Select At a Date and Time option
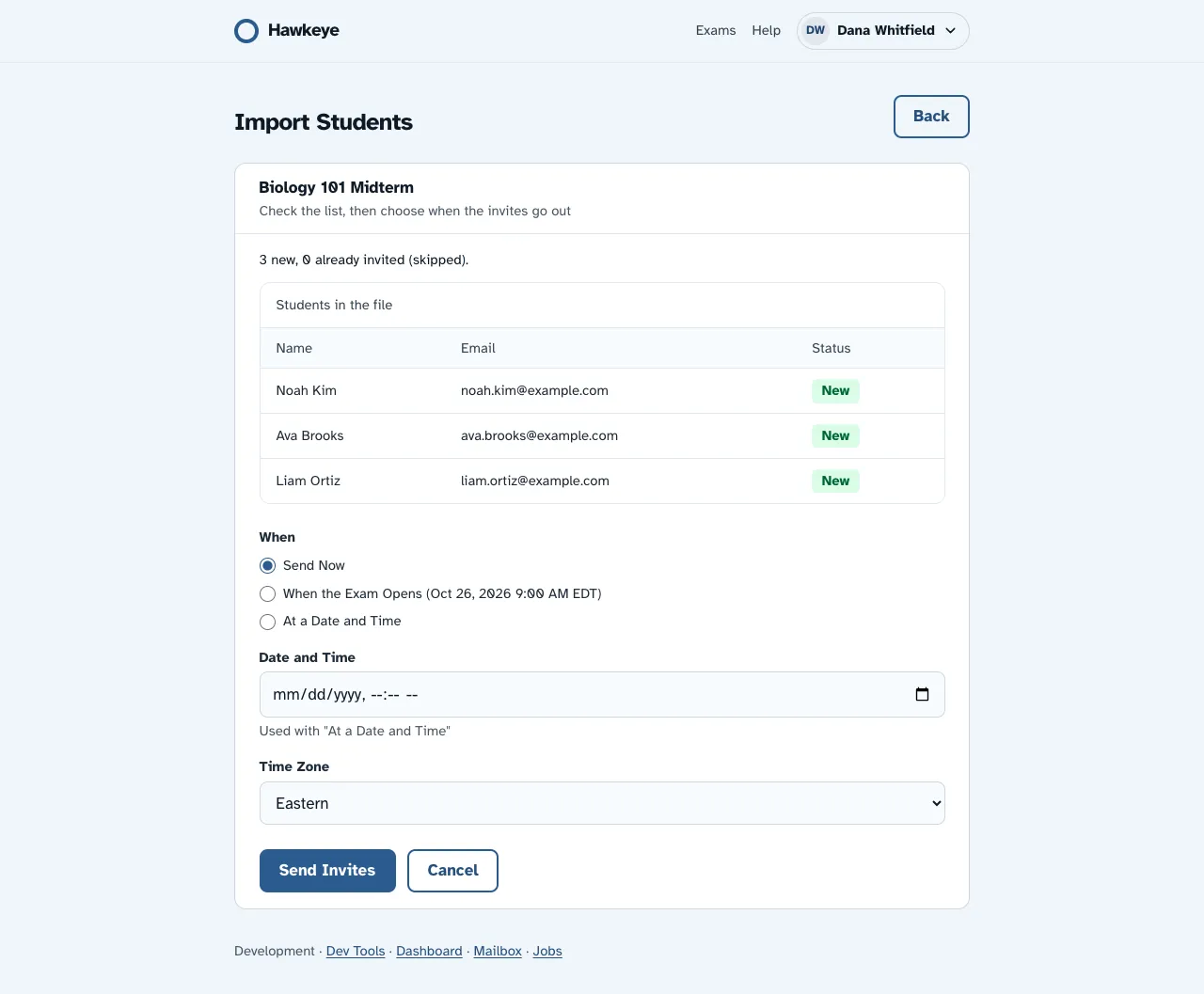Viewport: 1204px width, 994px height. (x=268, y=622)
